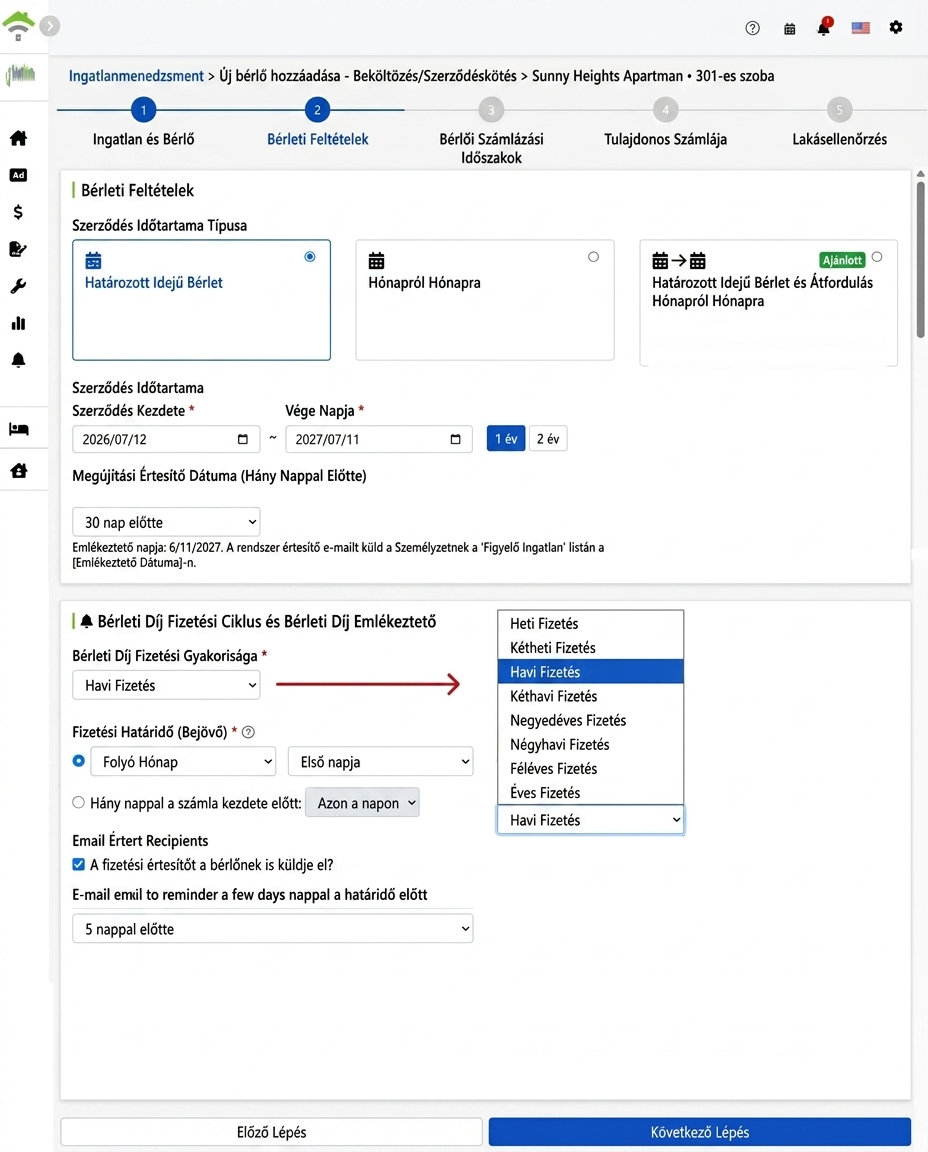The height and width of the screenshot is (1152, 928).
Task: Choose highlighted Havi Fizetés option
Action: click(x=591, y=672)
